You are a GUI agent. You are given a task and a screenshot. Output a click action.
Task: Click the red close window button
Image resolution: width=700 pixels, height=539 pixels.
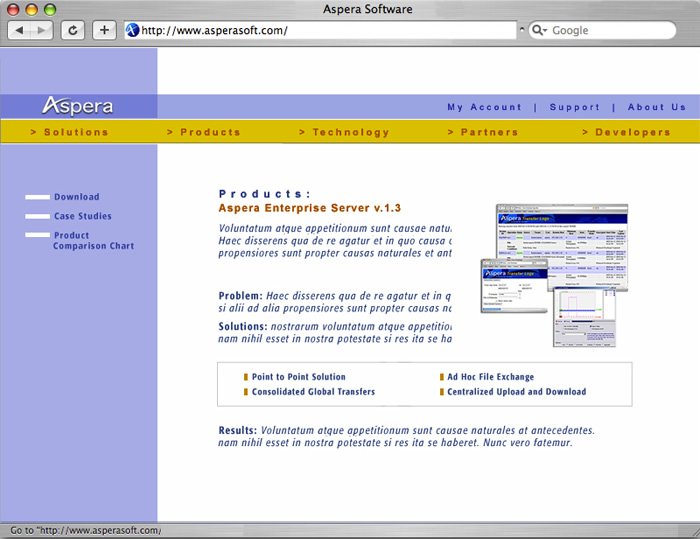click(x=13, y=9)
